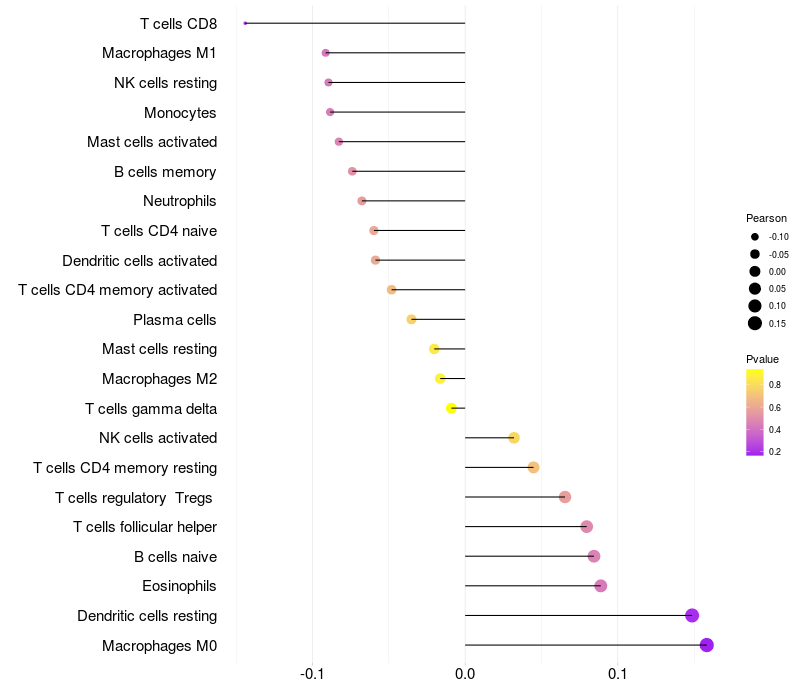Click the yellow T cells gamma delta dot
The width and height of the screenshot is (800, 700).
[x=451, y=408]
